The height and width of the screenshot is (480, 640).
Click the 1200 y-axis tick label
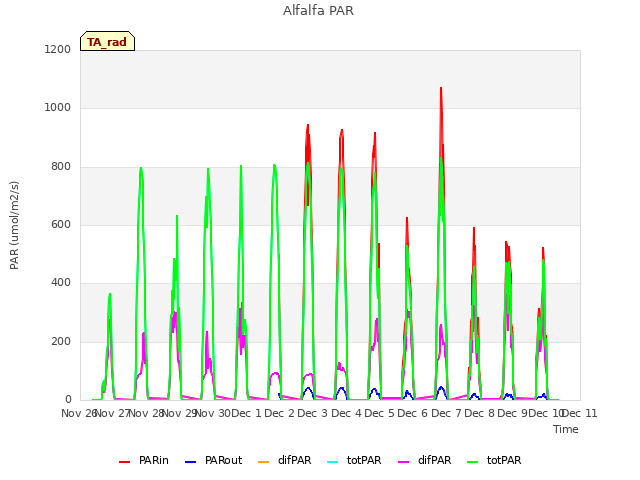pos(58,49)
